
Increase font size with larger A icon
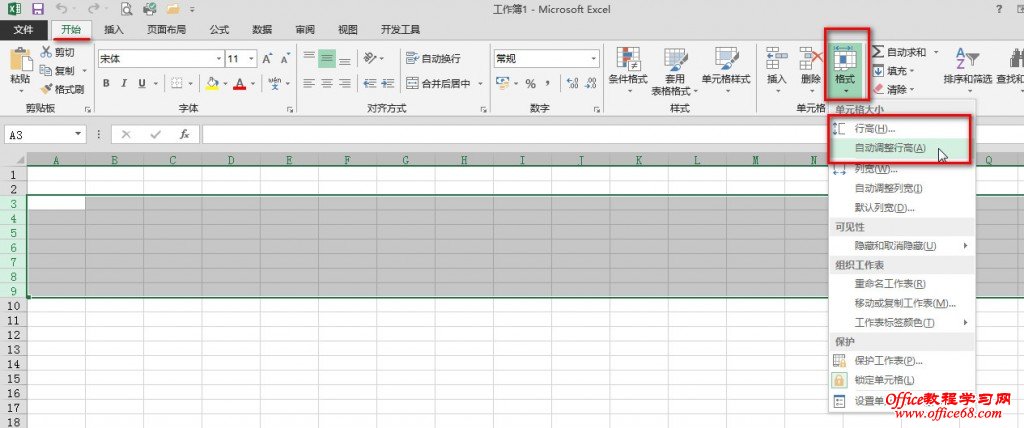(x=267, y=59)
